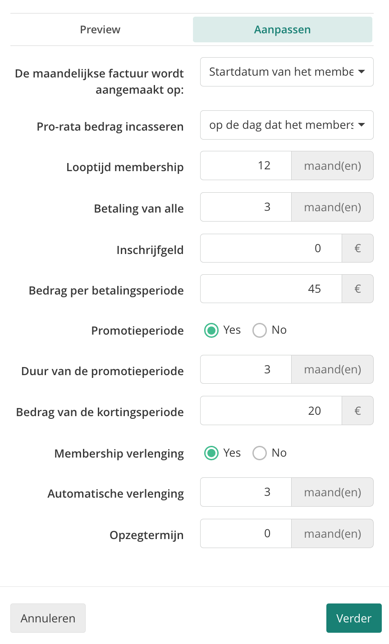Click the caret arrow on Startdatum dropdown
Viewport: 389px width, 644px height.
point(361,72)
